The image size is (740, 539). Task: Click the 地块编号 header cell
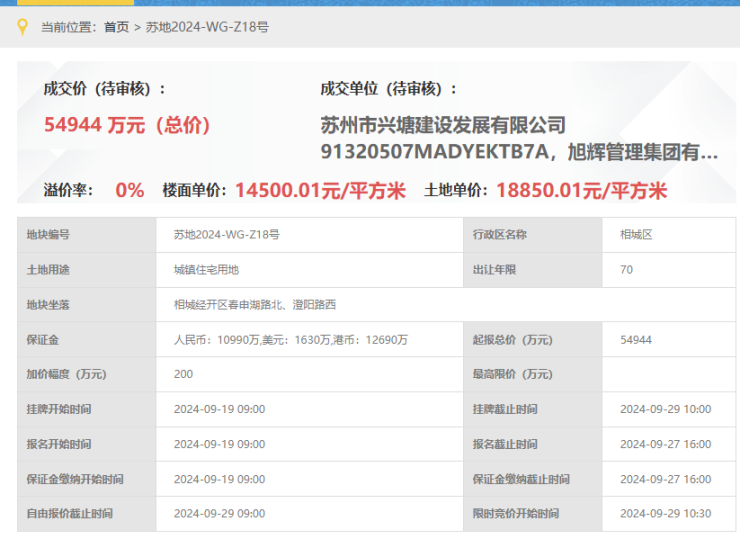[x=87, y=235]
